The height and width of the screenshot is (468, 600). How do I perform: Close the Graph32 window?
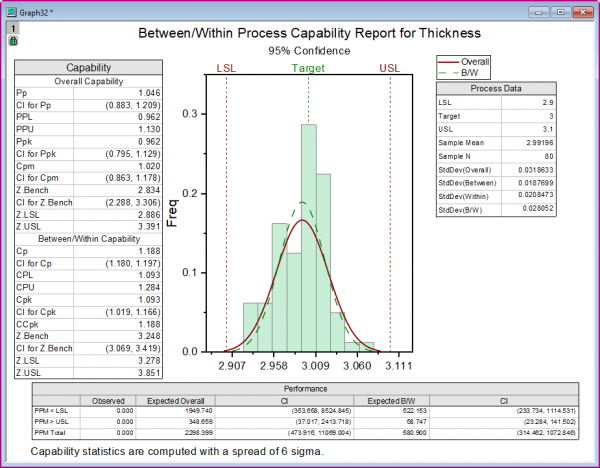583,12
